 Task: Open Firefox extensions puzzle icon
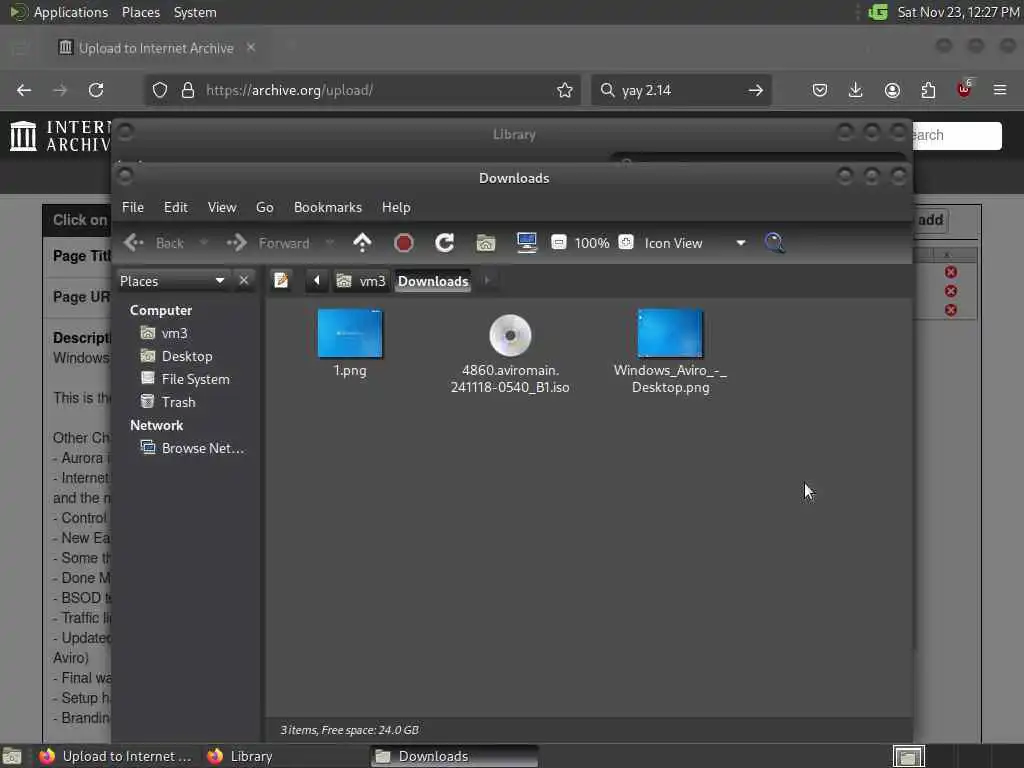point(928,90)
